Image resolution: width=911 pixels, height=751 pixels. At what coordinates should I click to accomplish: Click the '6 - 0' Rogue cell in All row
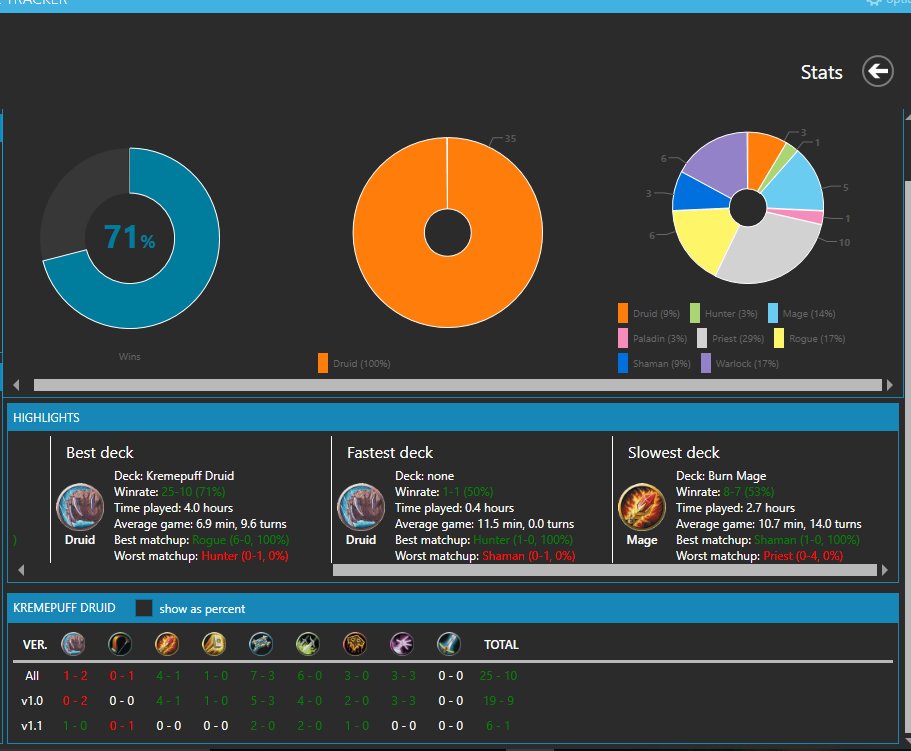(310, 675)
